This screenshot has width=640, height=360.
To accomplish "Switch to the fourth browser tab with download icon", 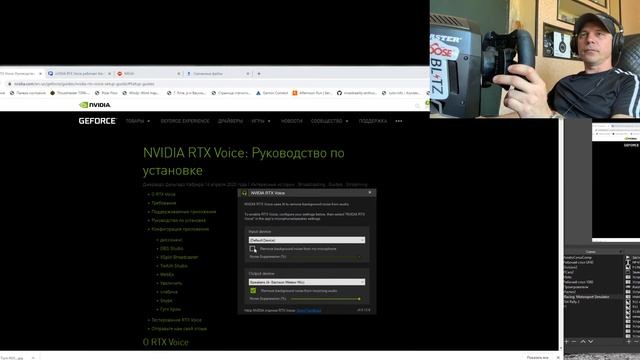I will (217, 73).
